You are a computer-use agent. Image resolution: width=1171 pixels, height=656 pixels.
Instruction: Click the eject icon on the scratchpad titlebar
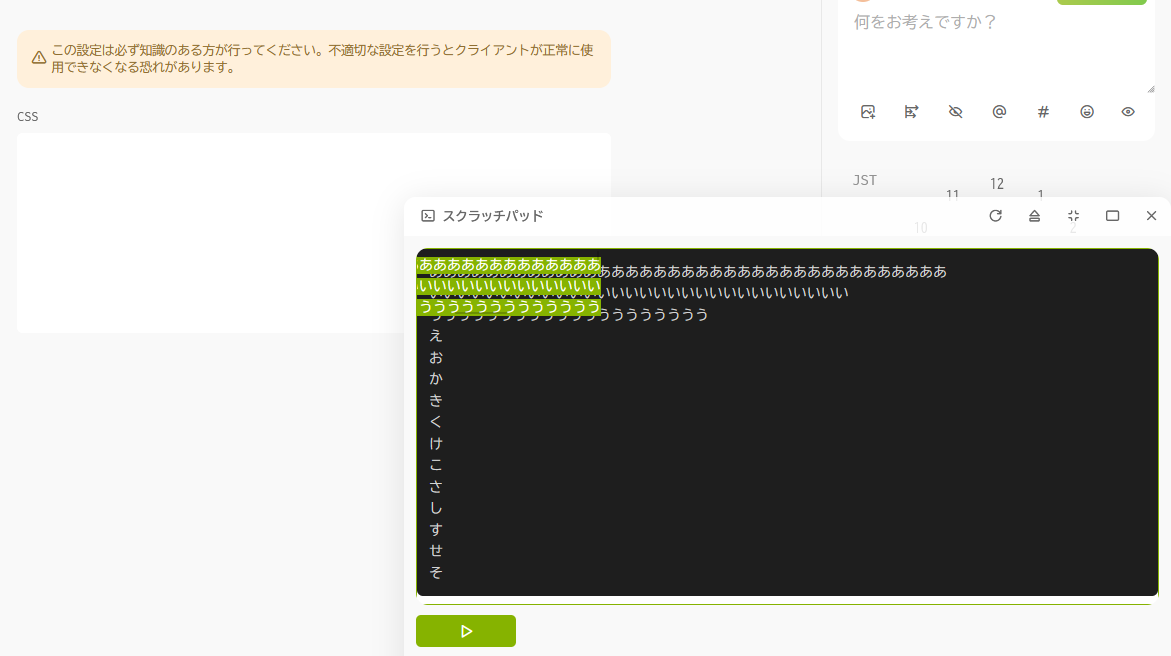pyautogui.click(x=1034, y=215)
